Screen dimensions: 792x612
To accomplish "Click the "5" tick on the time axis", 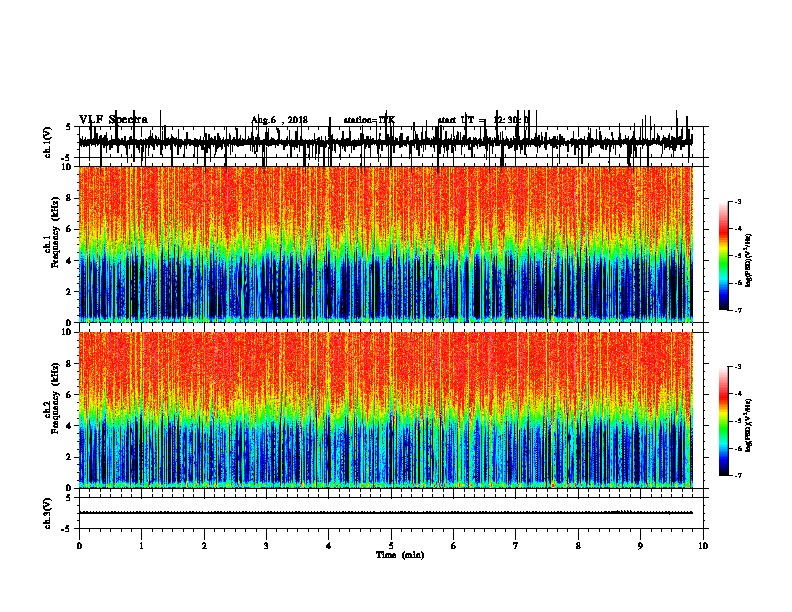I will coord(391,546).
